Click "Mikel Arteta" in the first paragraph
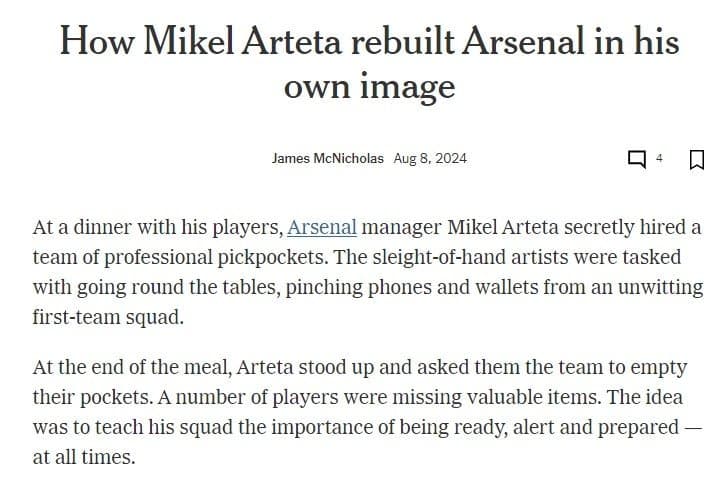The width and height of the screenshot is (727, 498). click(503, 227)
